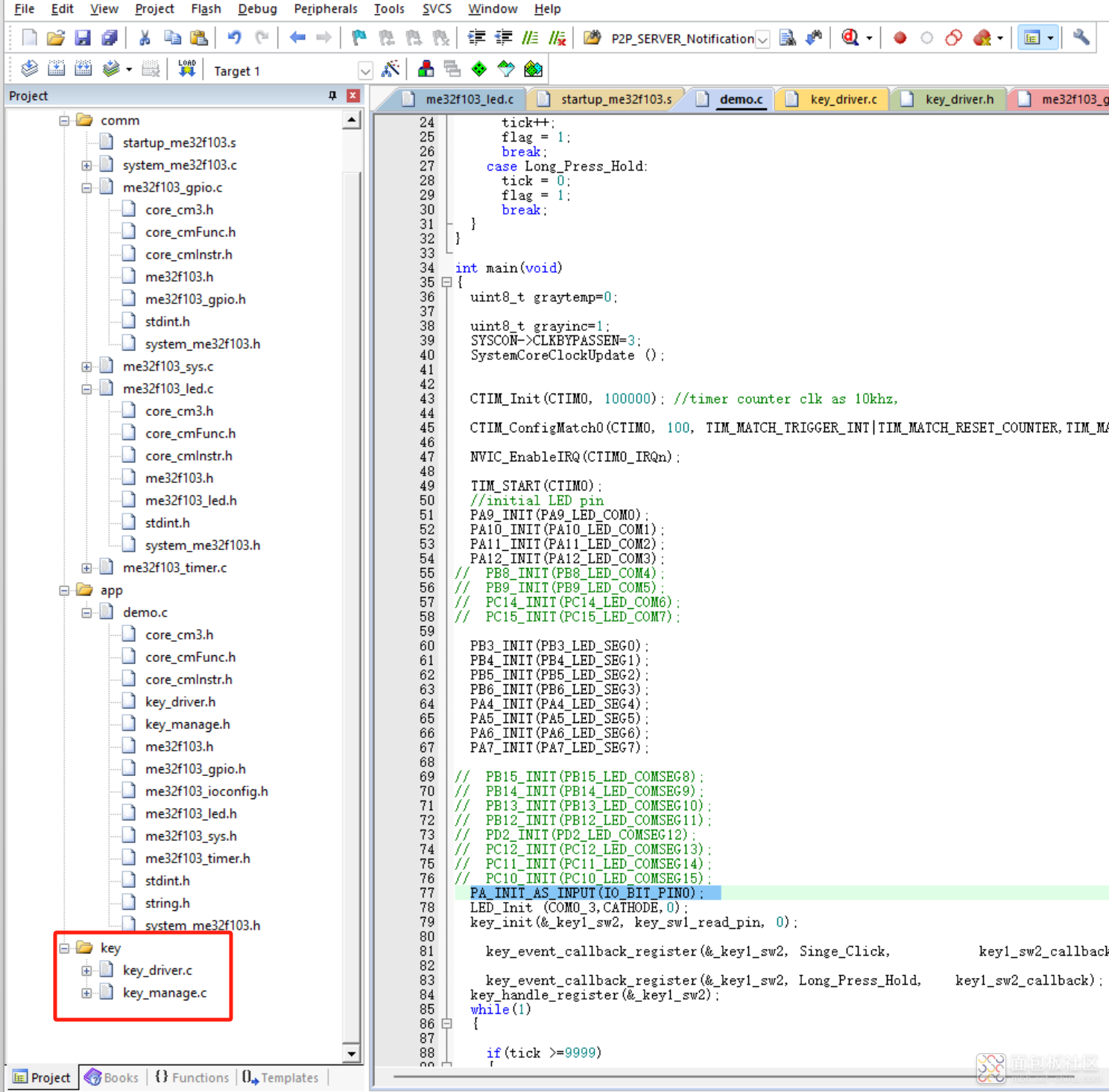Screen dimensions: 1109x1092
Task: Undo the last edit
Action: (x=235, y=37)
